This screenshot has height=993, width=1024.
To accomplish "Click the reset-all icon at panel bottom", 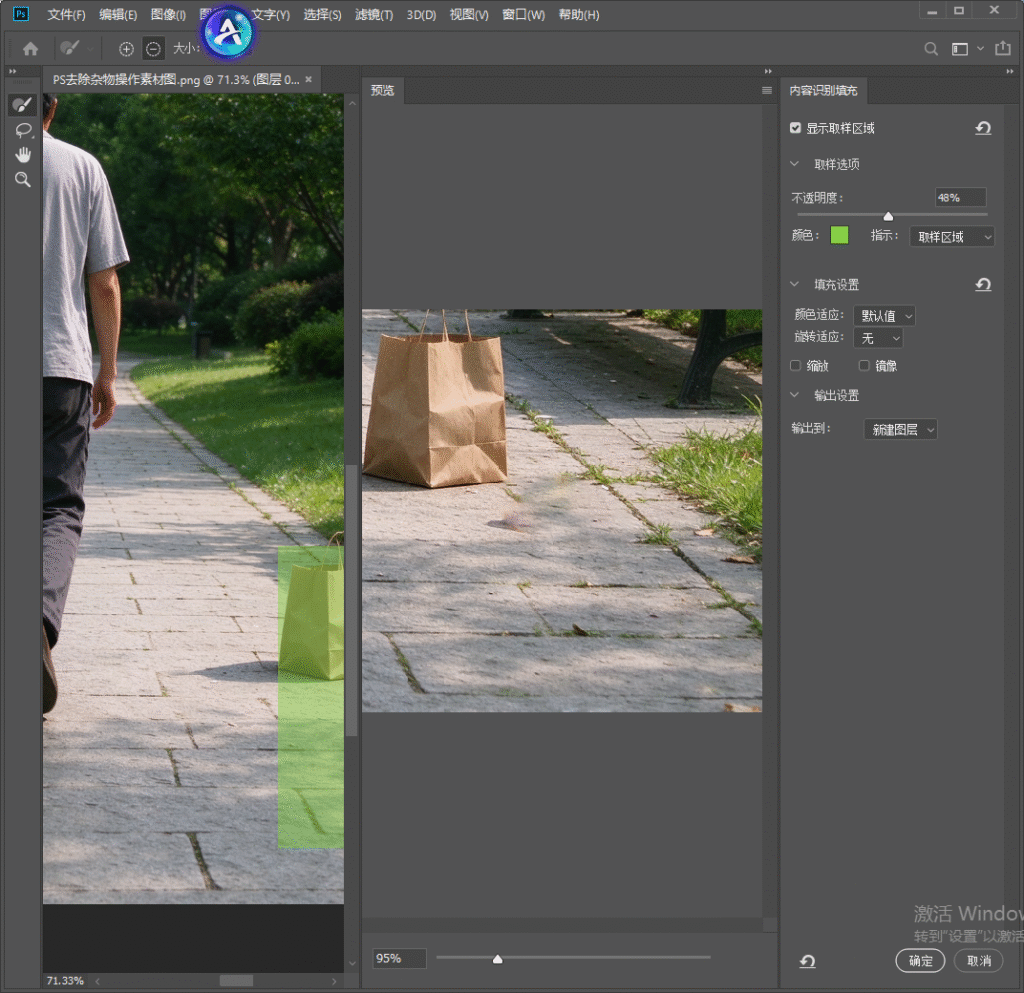I will 807,961.
